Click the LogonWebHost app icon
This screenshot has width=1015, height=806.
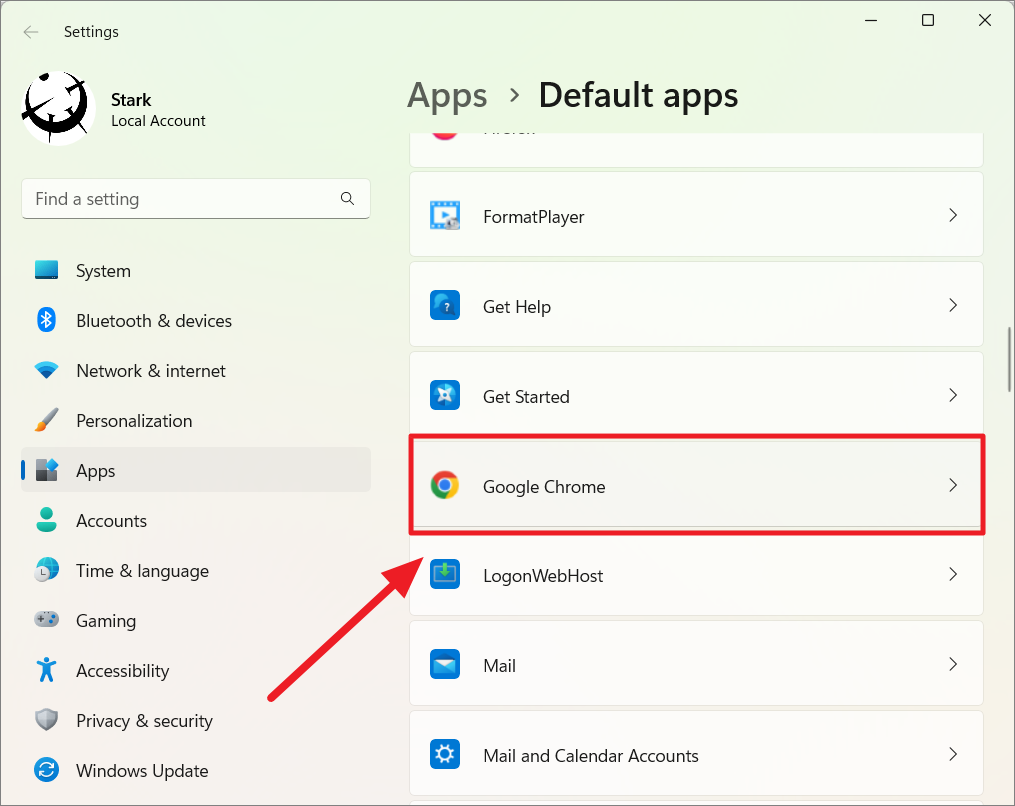pyautogui.click(x=445, y=574)
